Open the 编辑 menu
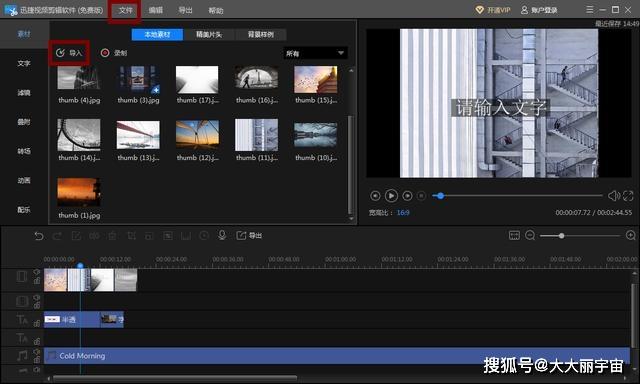This screenshot has width=640, height=384. [156, 10]
